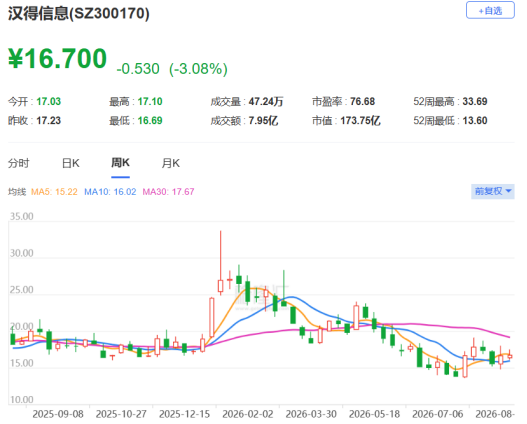Switch to the 分时 intraday tab

[19, 163]
